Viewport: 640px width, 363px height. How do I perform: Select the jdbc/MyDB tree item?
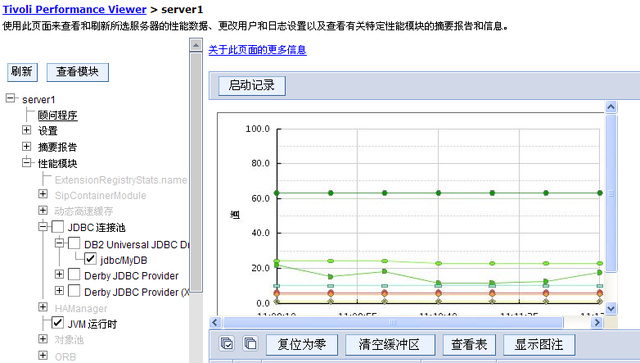(124, 260)
